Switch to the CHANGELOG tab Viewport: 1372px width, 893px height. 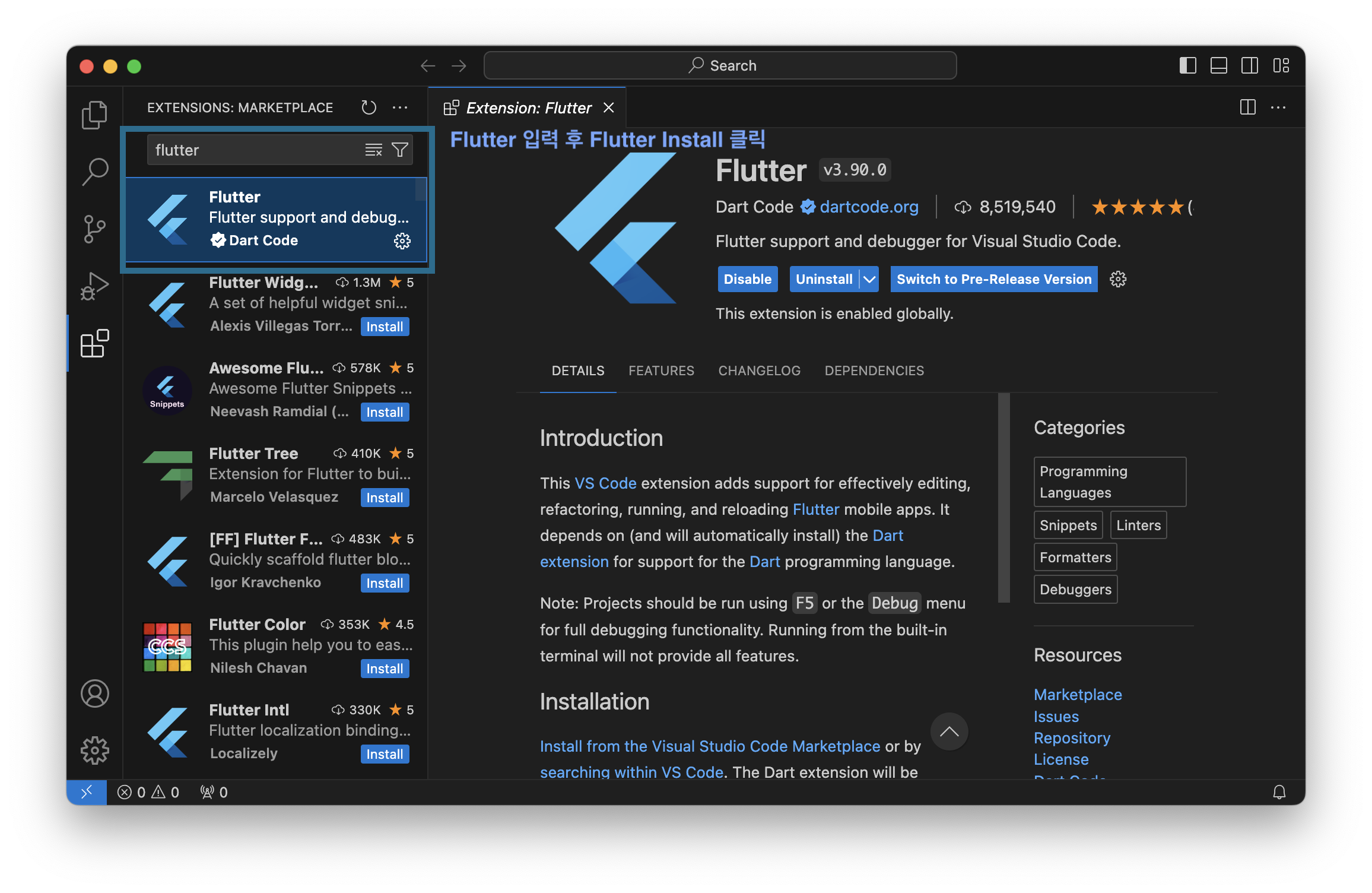tap(759, 370)
